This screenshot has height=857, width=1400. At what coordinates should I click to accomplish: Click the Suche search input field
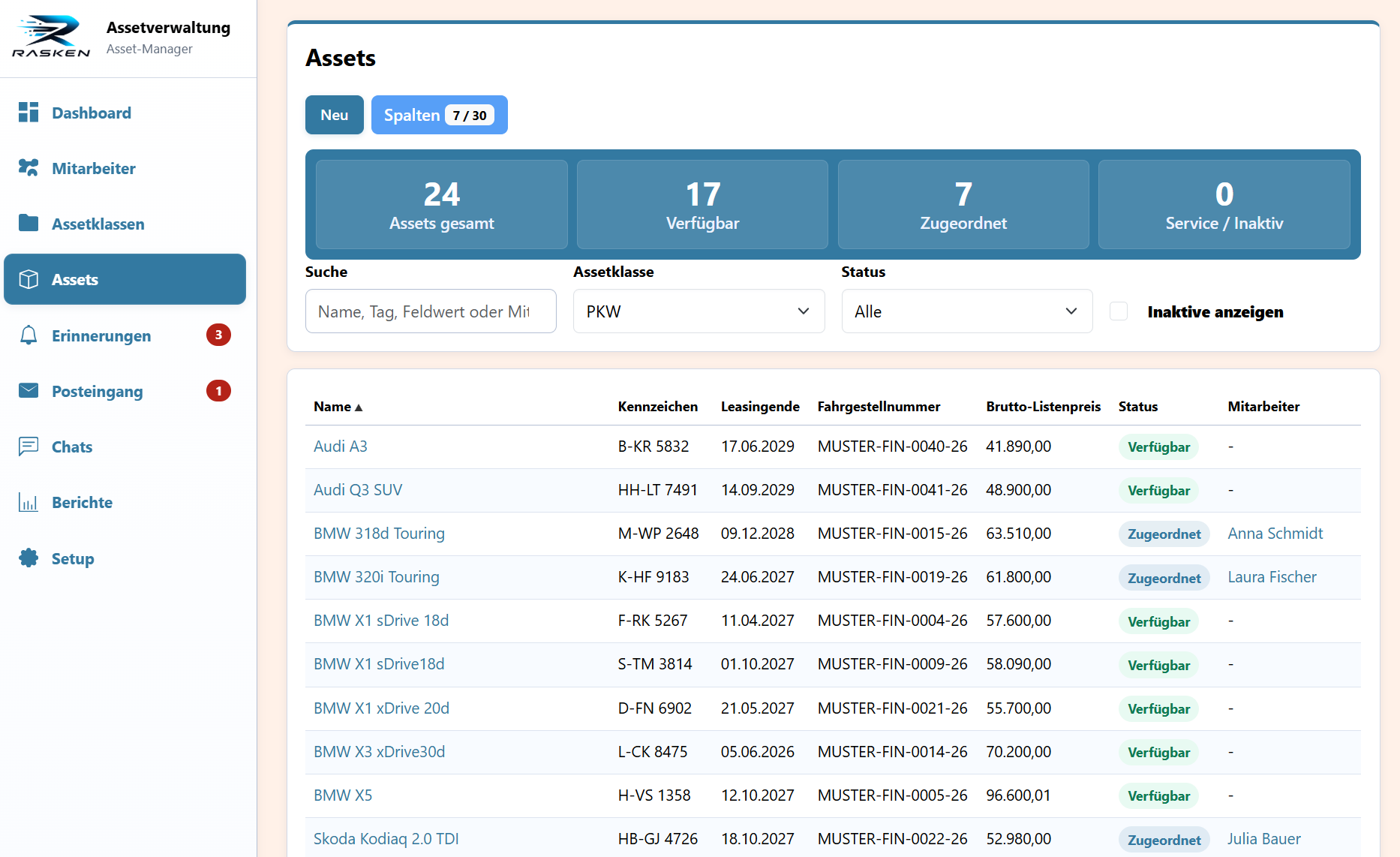(431, 311)
